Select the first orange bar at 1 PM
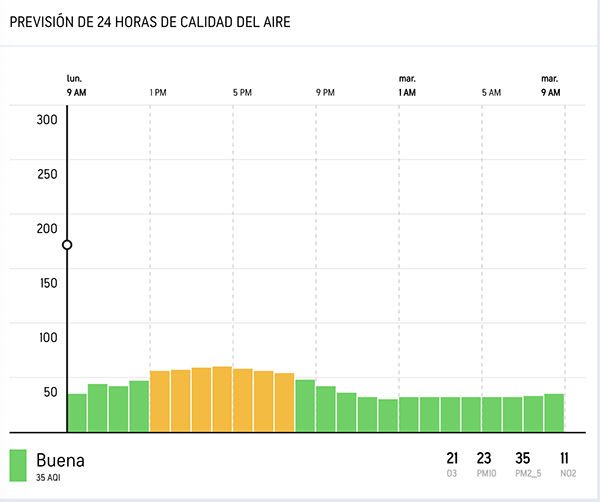The width and height of the screenshot is (600, 502). 159,401
